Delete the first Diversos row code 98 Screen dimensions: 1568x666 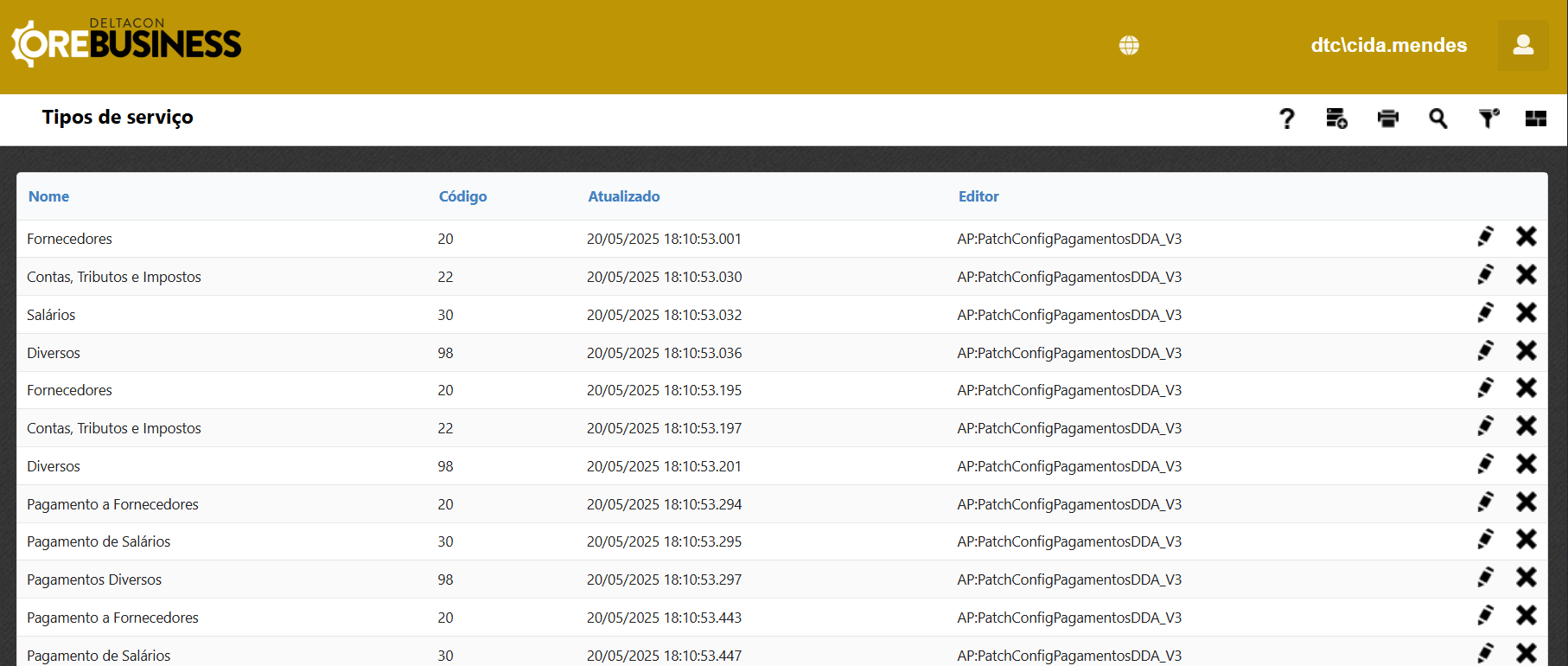1526,351
